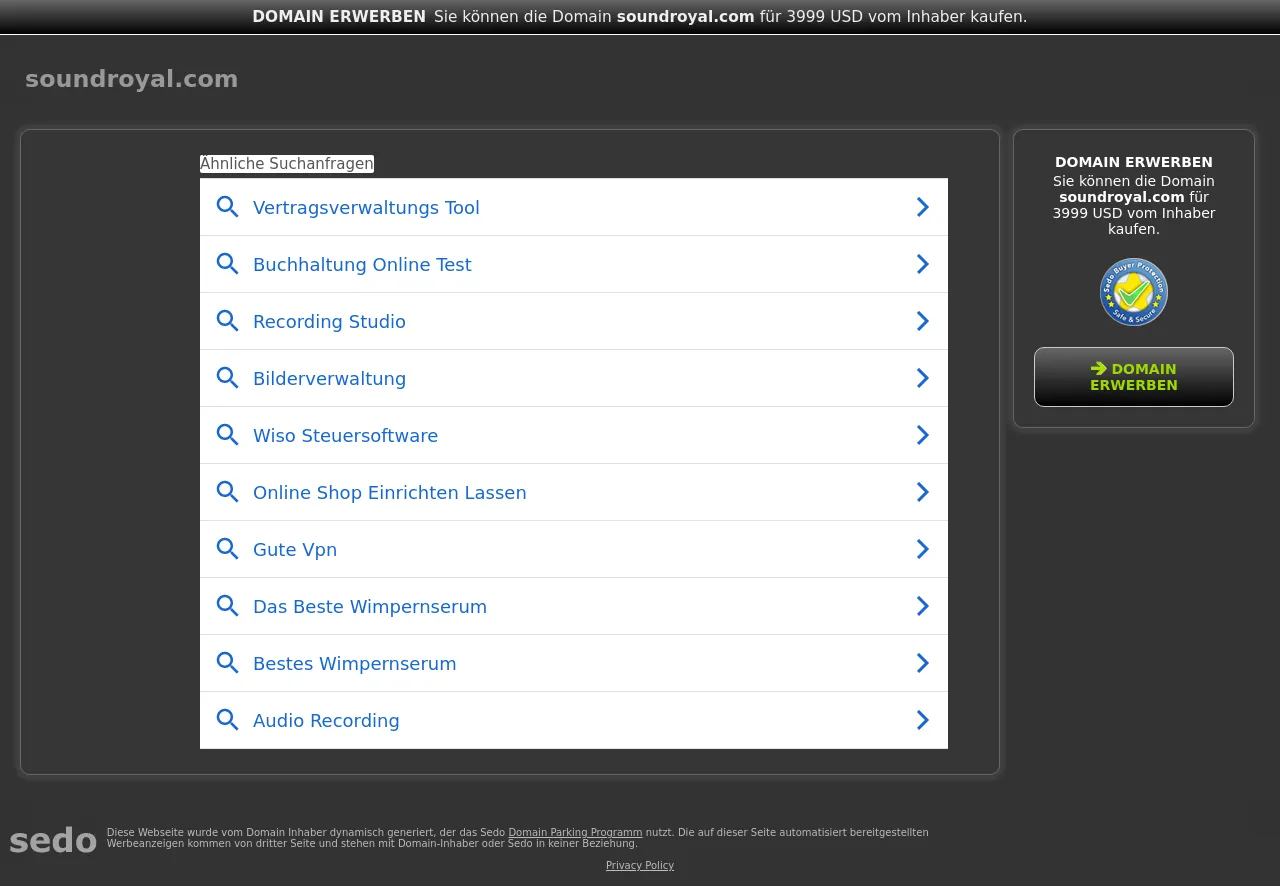
Task: Open chevron arrow for Online Shop Einrichten Lassen
Action: (x=922, y=492)
